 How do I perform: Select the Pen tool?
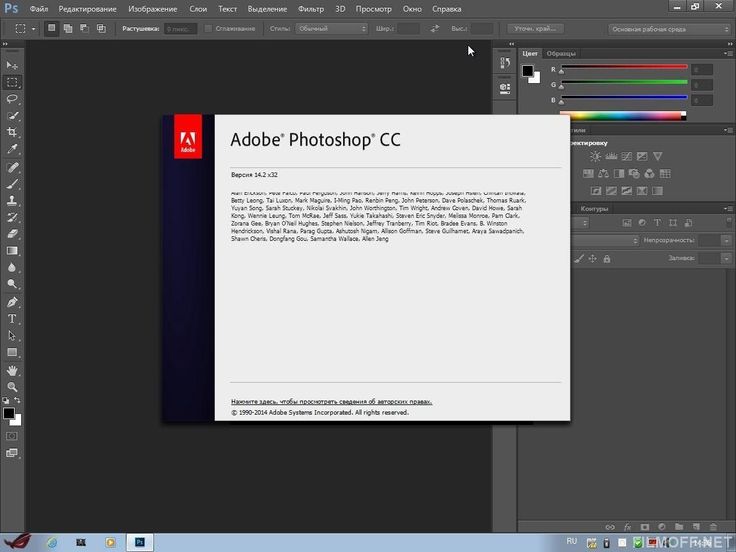[x=12, y=302]
